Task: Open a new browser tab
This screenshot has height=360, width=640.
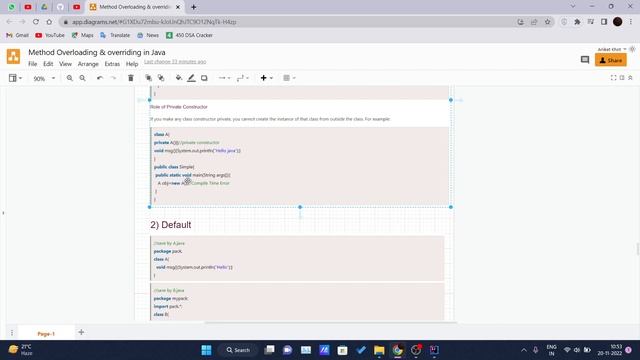Action: (x=193, y=7)
